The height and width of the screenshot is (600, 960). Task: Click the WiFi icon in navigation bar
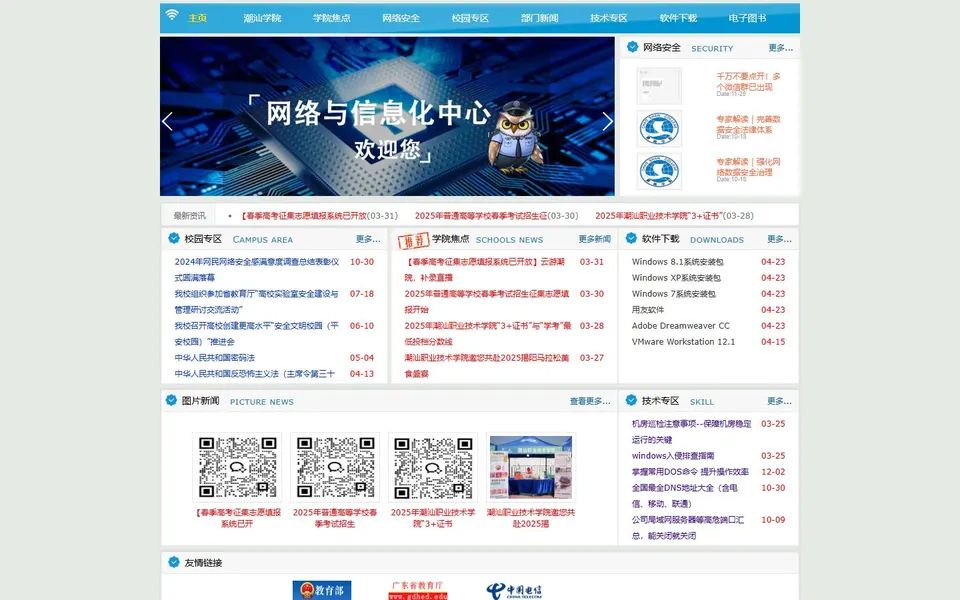click(172, 14)
